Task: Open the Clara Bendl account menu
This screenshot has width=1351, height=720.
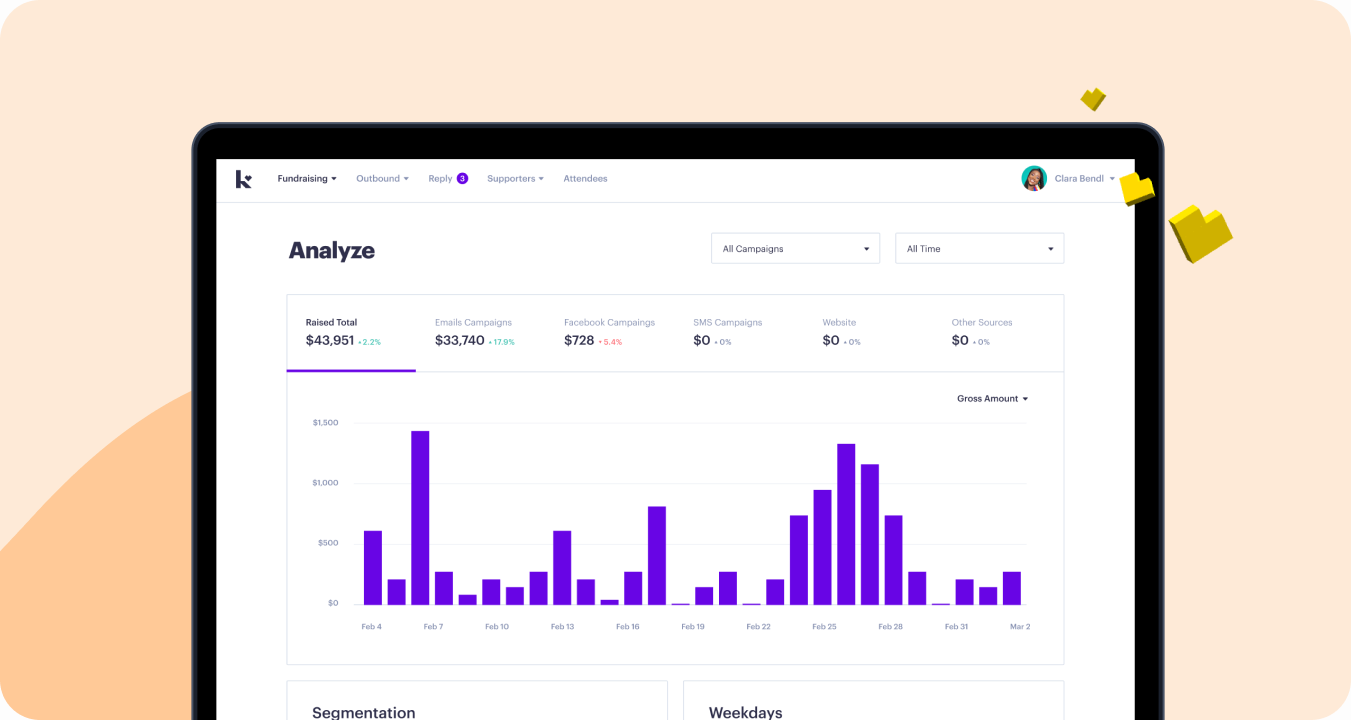Action: (x=1068, y=179)
